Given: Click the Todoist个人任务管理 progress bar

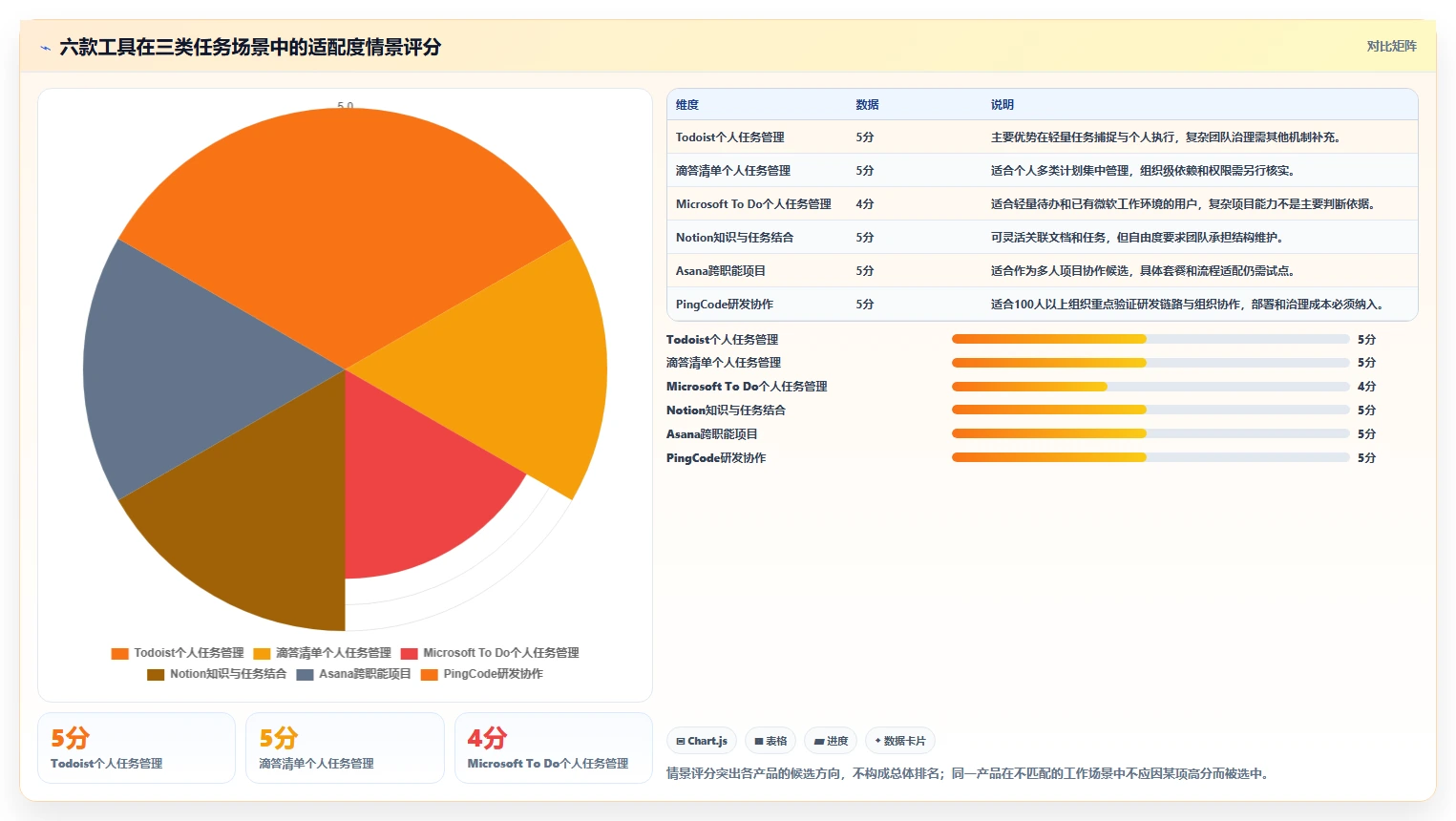Looking at the screenshot, I should (1150, 339).
